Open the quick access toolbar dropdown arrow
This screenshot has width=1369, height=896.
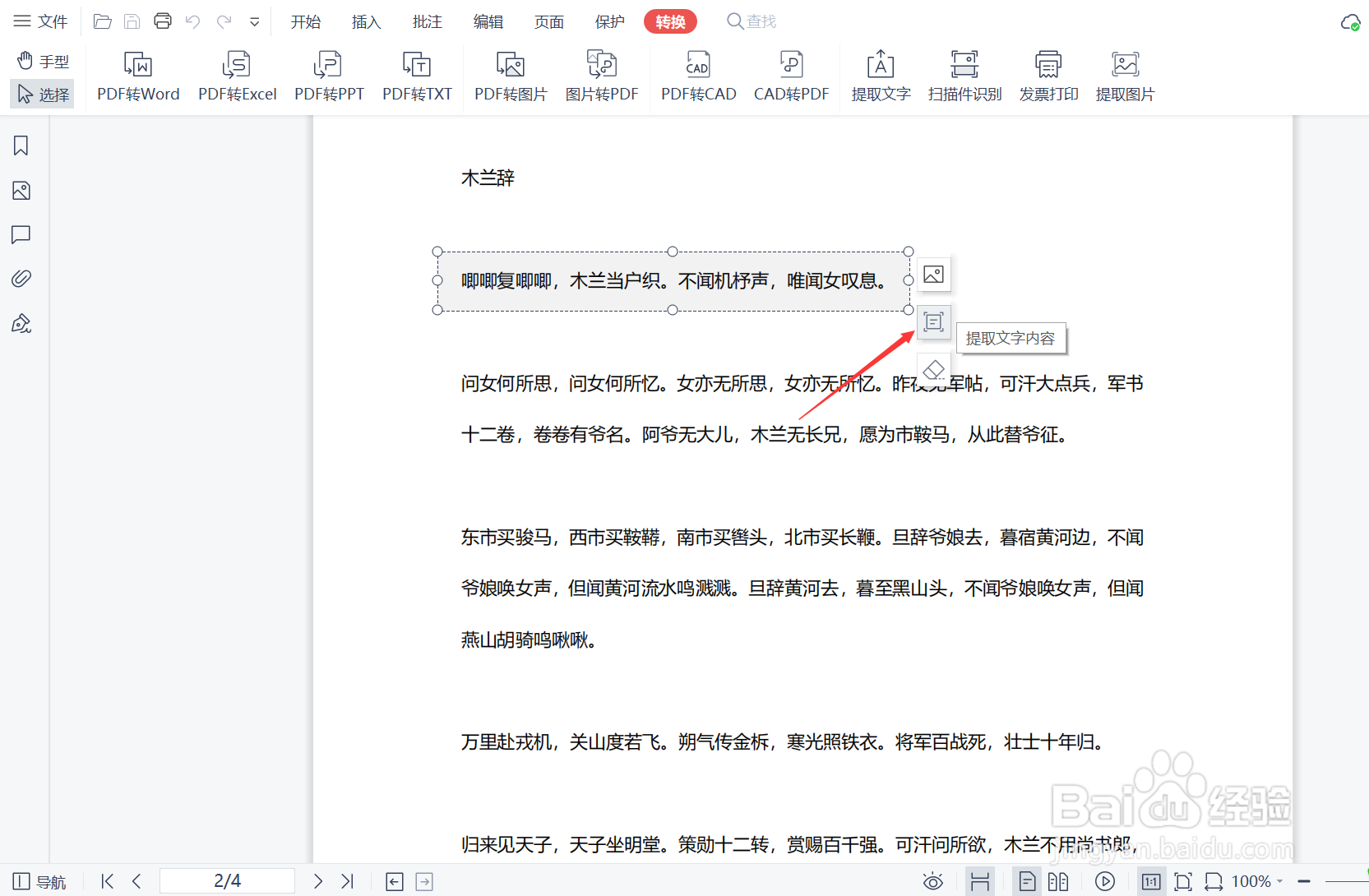(254, 21)
